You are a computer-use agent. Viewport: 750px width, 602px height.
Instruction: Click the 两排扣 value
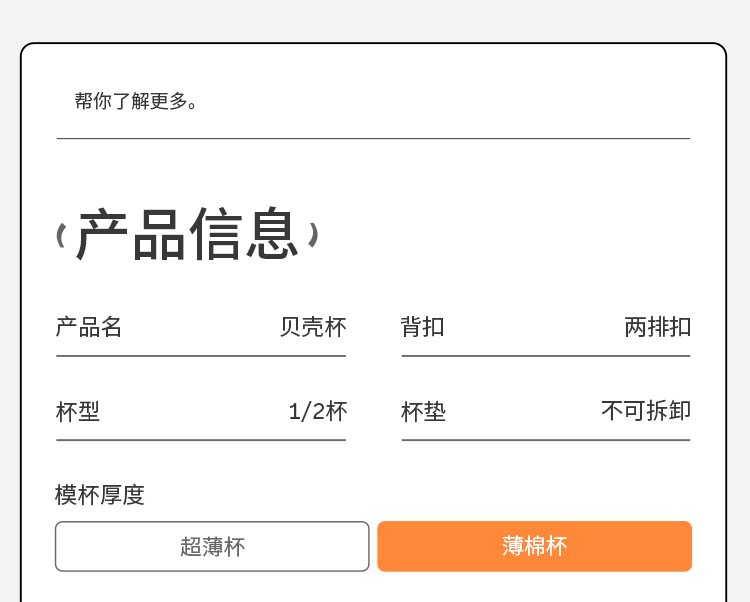(x=657, y=327)
